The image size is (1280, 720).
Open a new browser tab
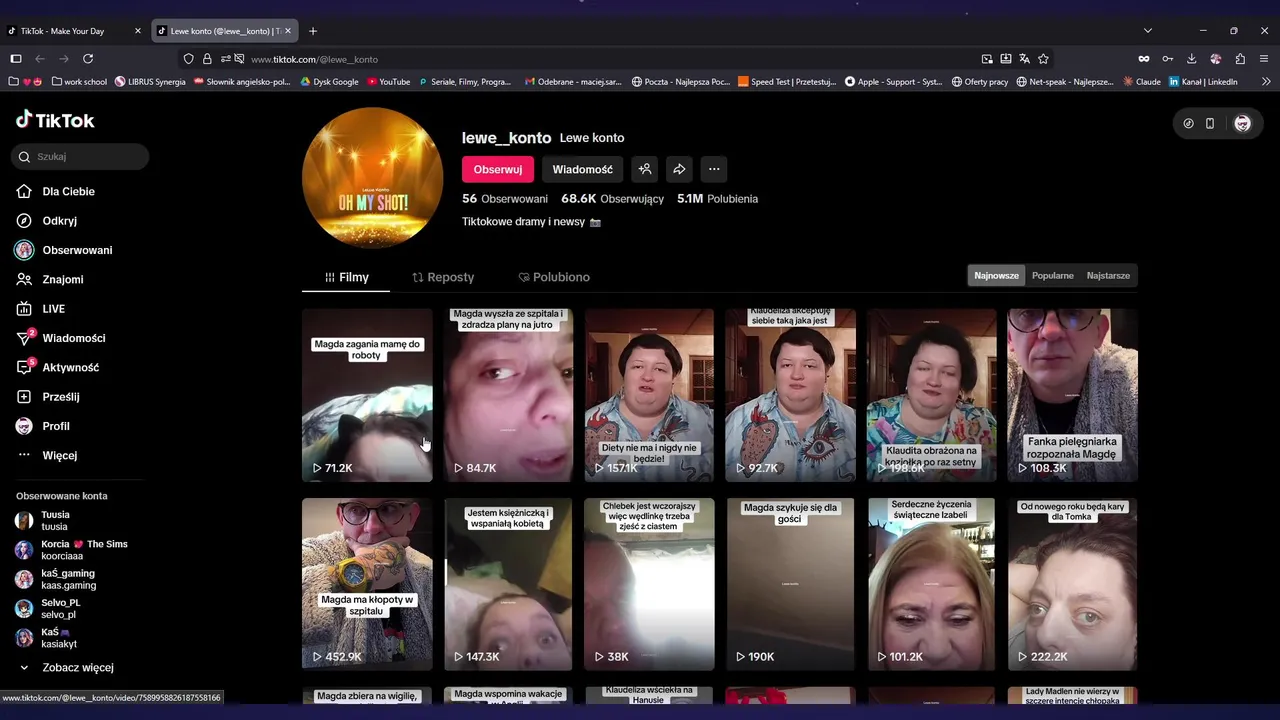(x=313, y=31)
